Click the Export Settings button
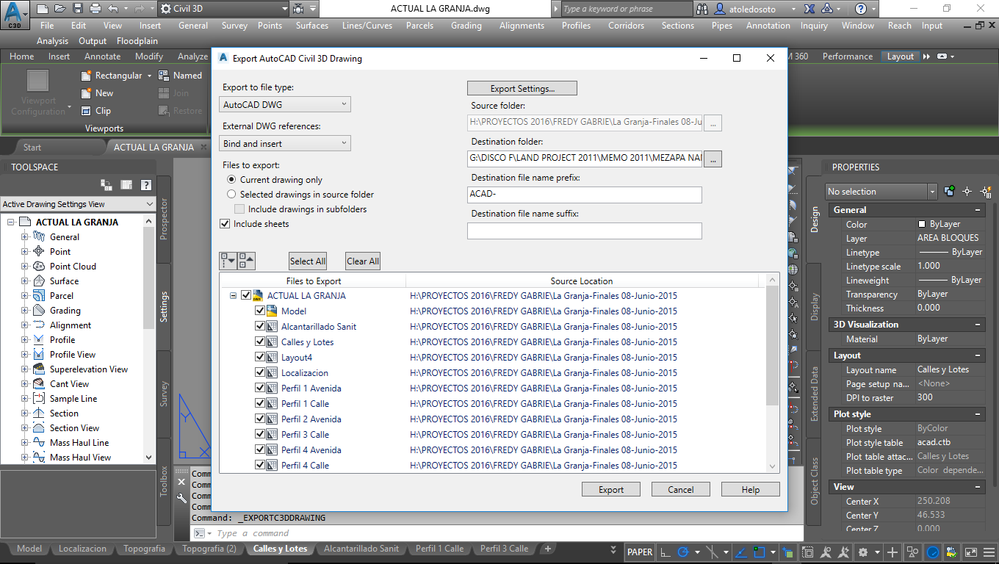This screenshot has width=999, height=564. 522,89
